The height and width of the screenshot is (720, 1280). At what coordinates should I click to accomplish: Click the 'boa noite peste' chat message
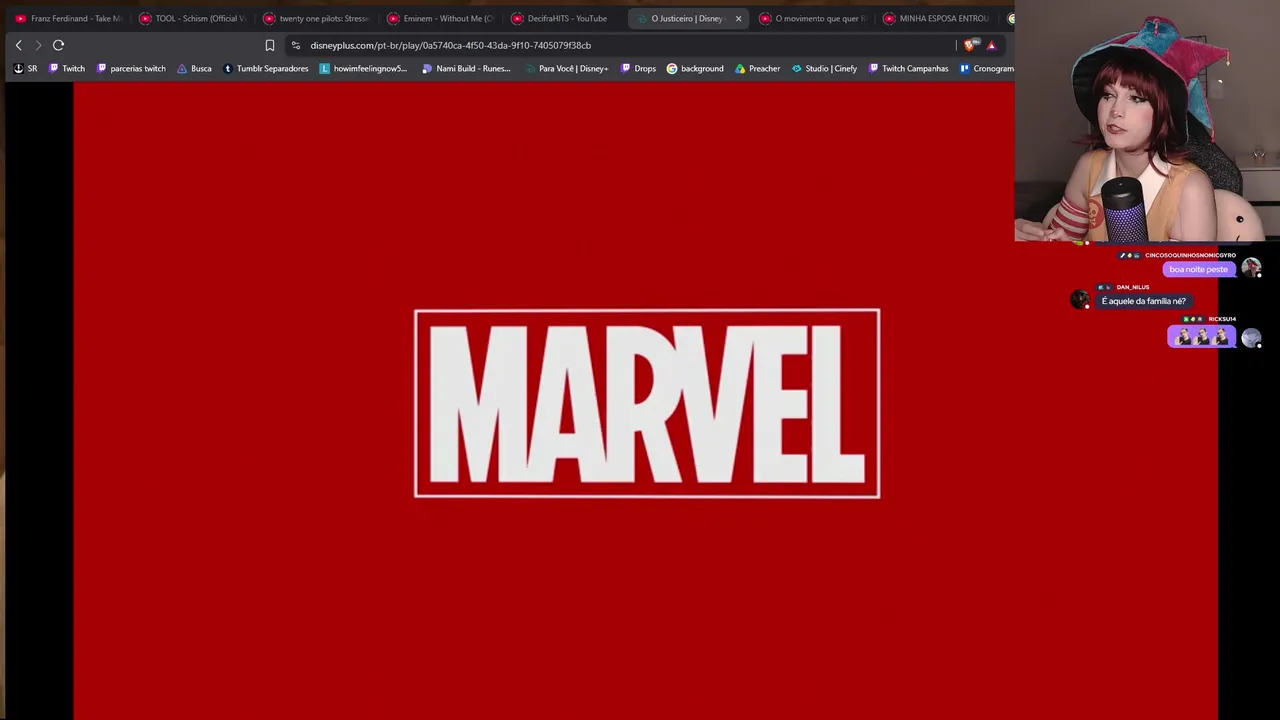click(x=1198, y=269)
